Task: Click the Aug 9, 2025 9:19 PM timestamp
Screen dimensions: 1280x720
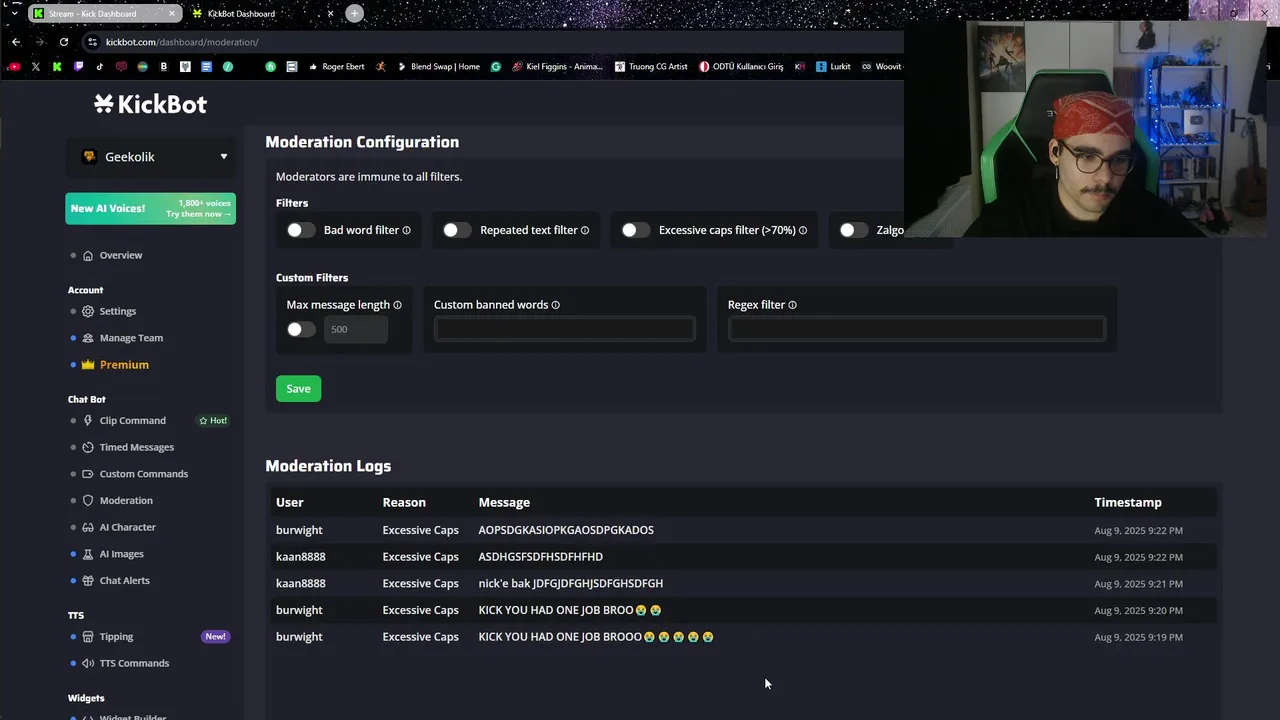Action: (x=1138, y=637)
